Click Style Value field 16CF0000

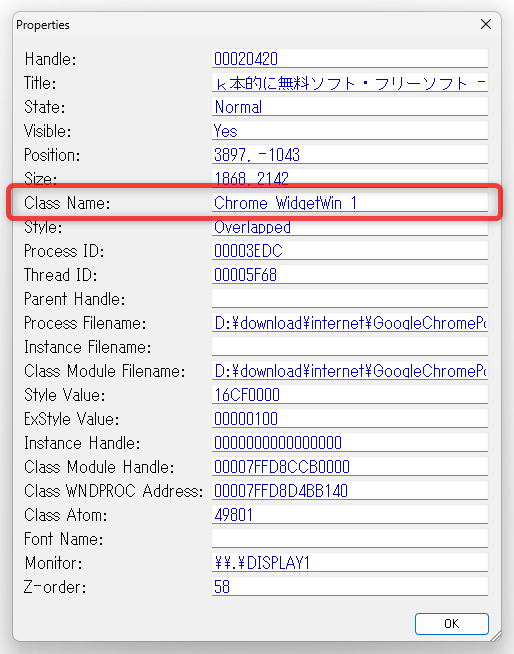click(x=350, y=395)
